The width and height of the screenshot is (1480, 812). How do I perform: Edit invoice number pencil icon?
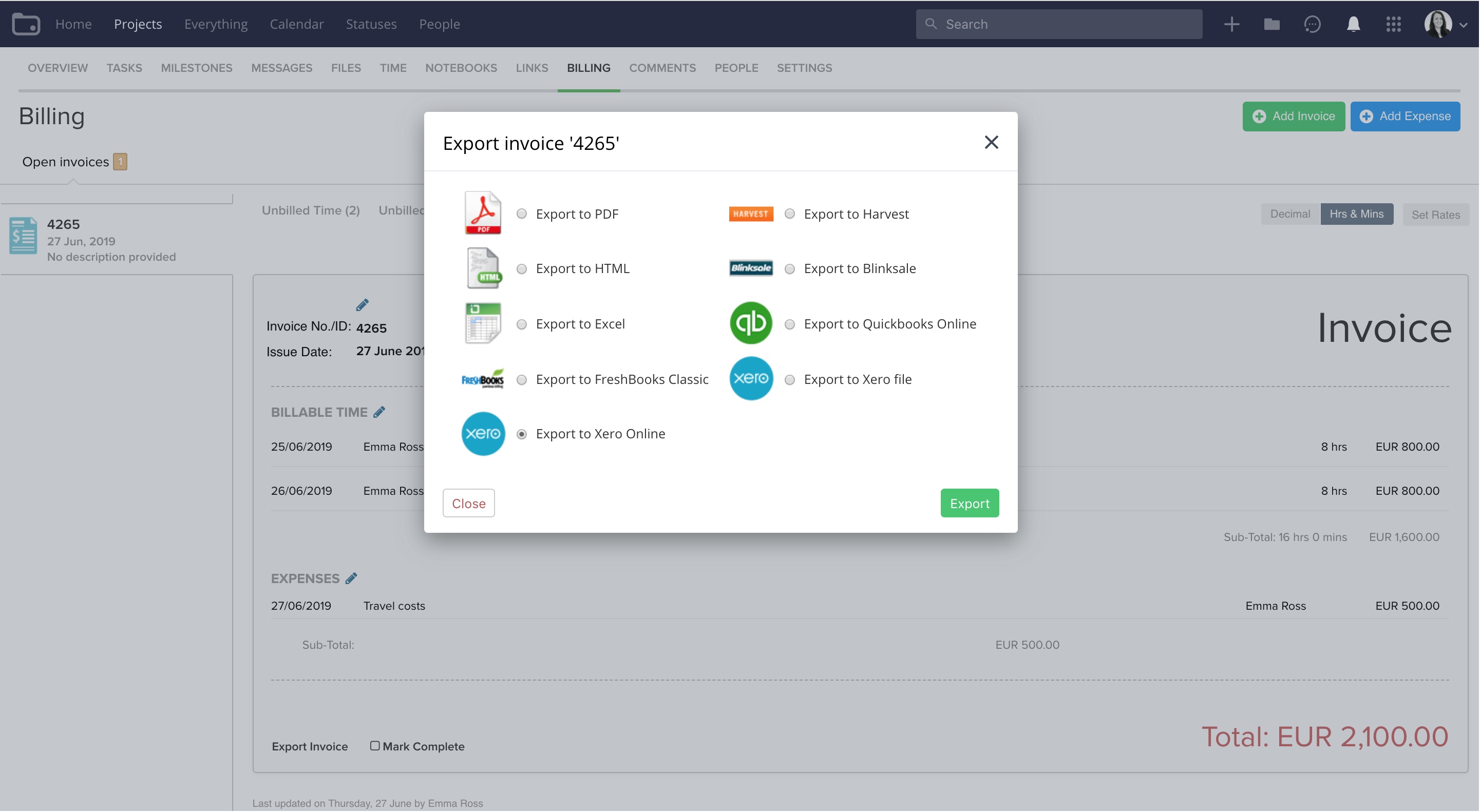[x=362, y=304]
